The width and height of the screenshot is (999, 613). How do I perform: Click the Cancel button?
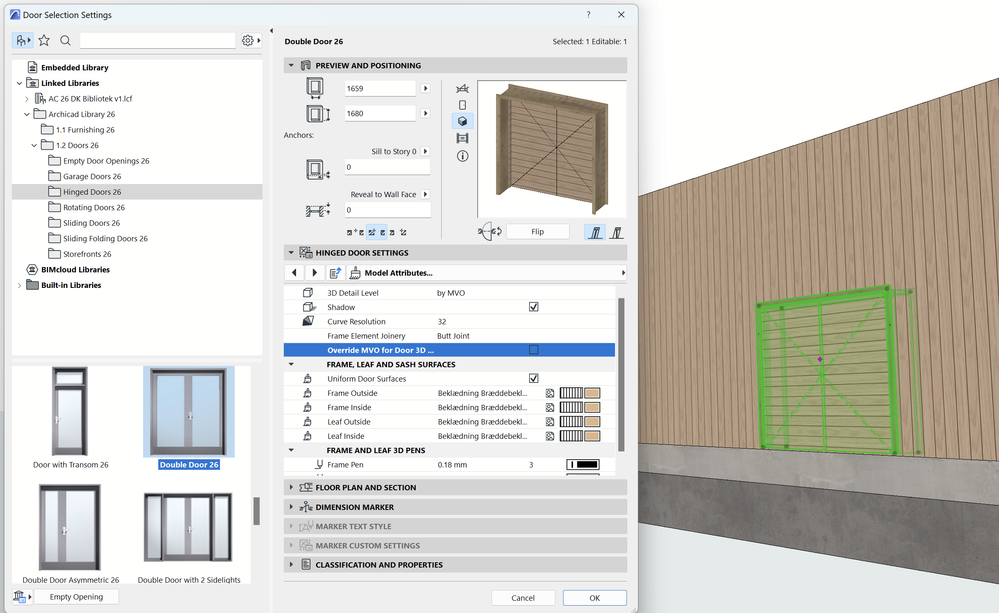coord(523,597)
